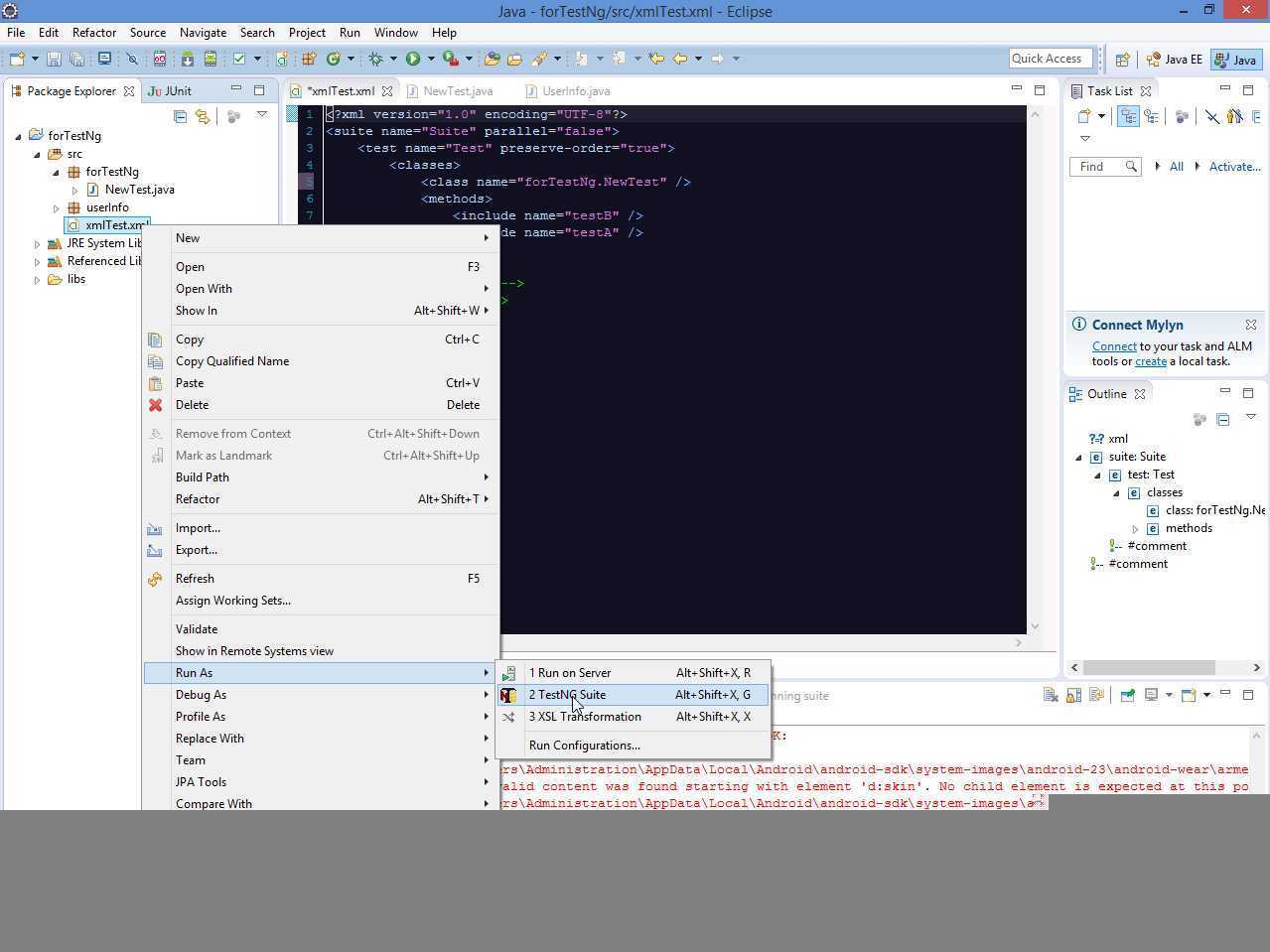This screenshot has width=1270, height=952.
Task: Click the Debug bug icon in the toolbar
Action: click(x=376, y=60)
